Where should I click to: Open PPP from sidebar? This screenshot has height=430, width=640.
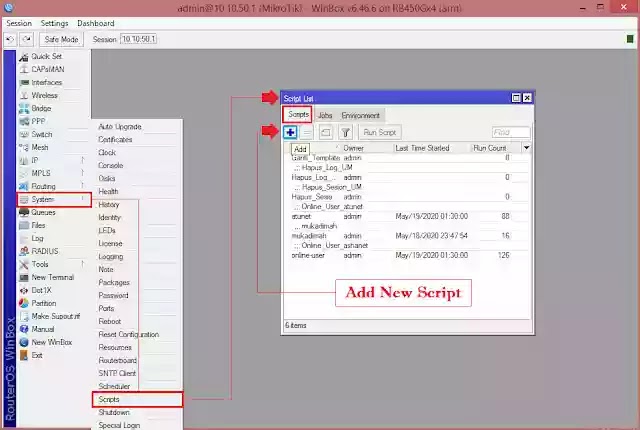[38, 121]
